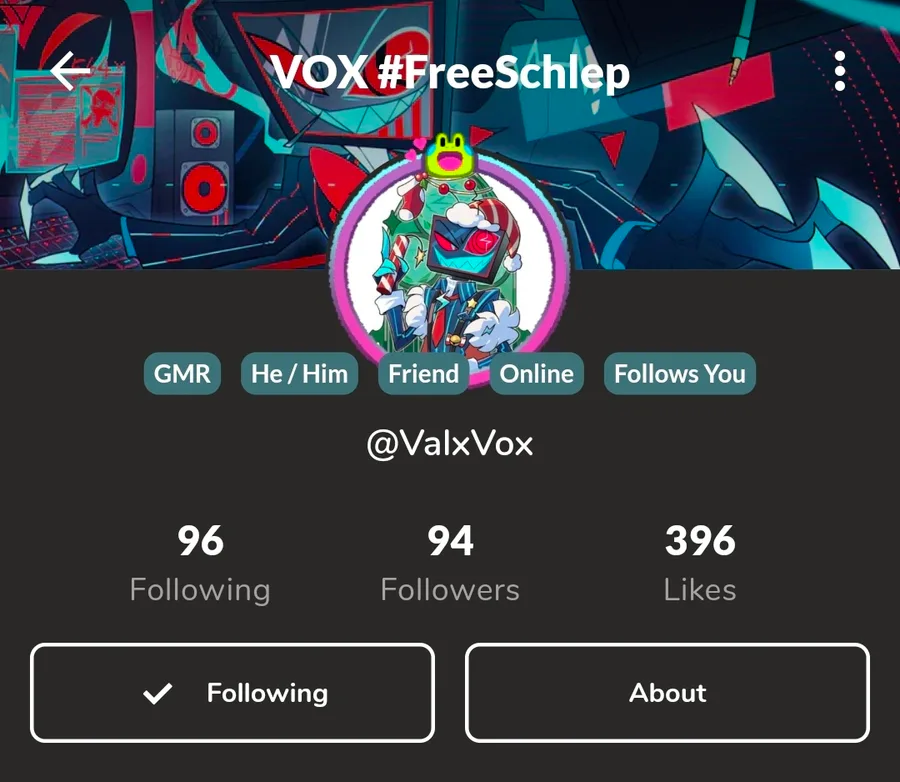Open the About section button
This screenshot has height=782, width=900.
coord(668,693)
